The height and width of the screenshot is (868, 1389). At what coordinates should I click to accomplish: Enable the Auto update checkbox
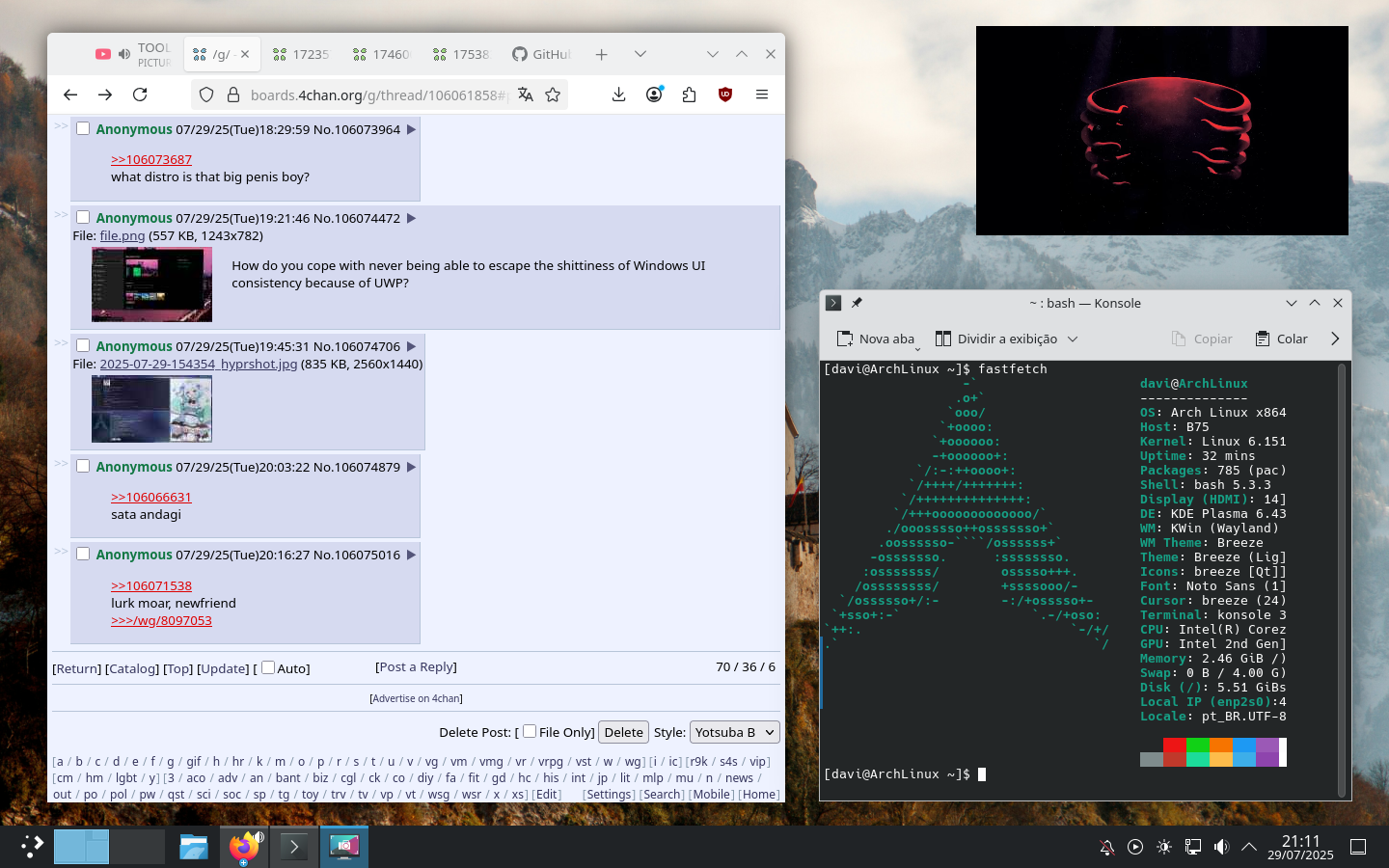point(268,667)
